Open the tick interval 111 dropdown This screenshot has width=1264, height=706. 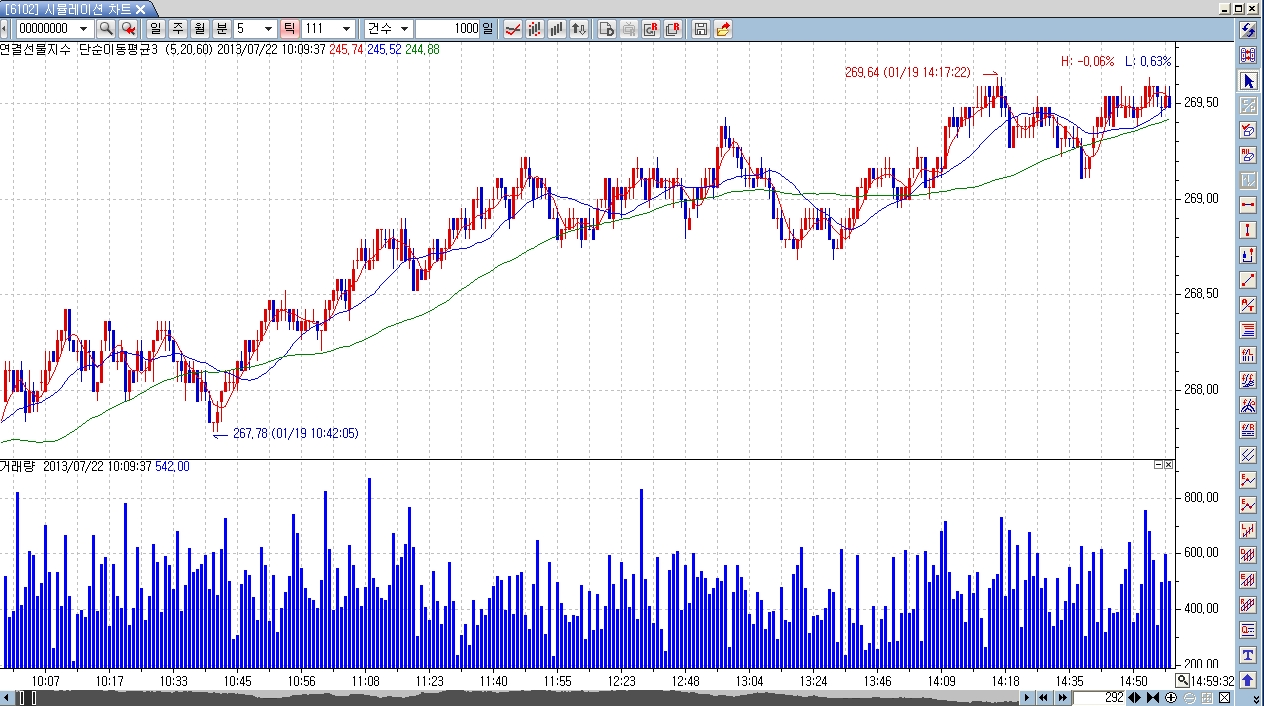pyautogui.click(x=346, y=29)
